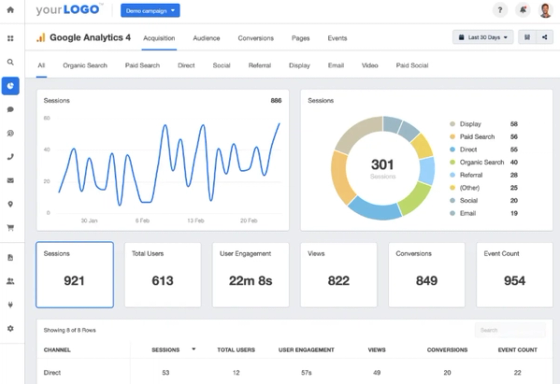Select the Total Users 613 metric card
Image resolution: width=560 pixels, height=384 pixels.
(163, 275)
